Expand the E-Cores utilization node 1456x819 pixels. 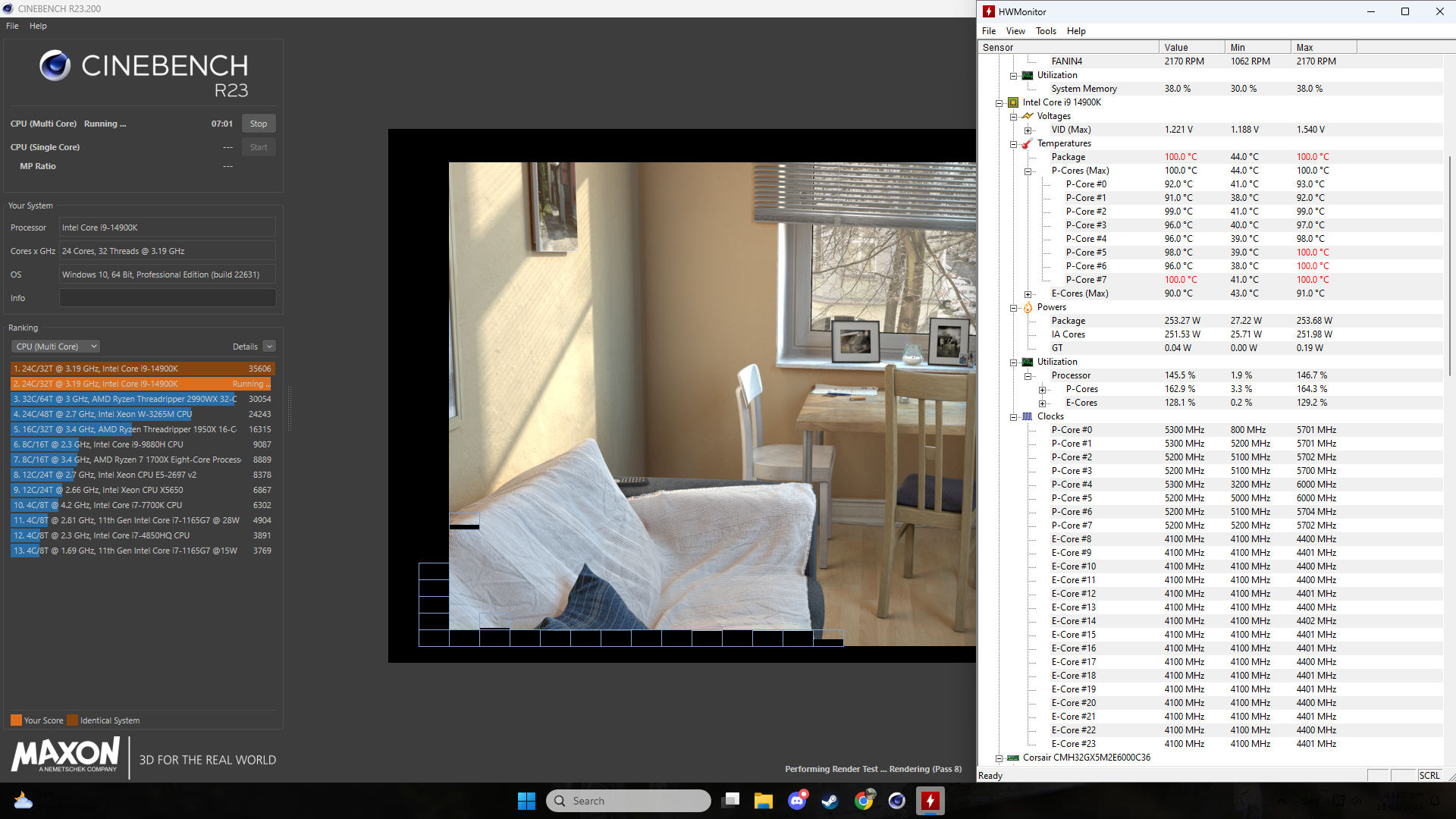tap(1042, 403)
